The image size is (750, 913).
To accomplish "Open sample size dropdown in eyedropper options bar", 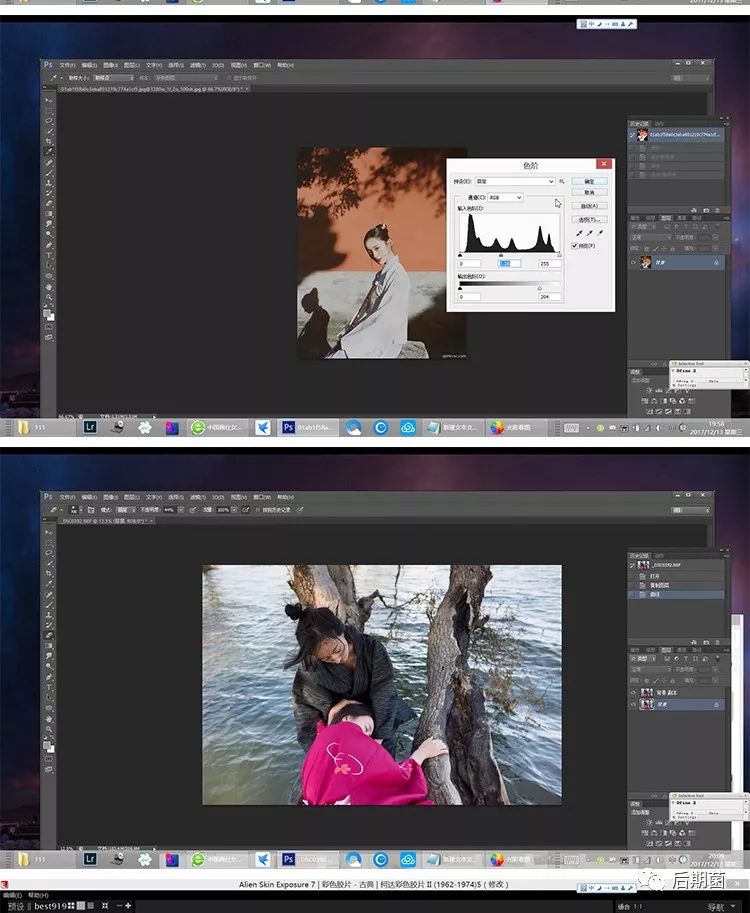I will [114, 78].
